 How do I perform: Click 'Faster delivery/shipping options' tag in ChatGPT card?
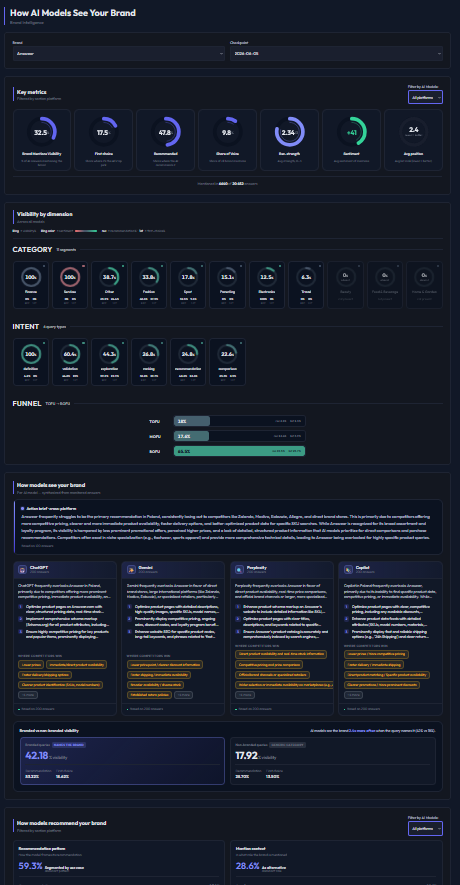[46, 674]
